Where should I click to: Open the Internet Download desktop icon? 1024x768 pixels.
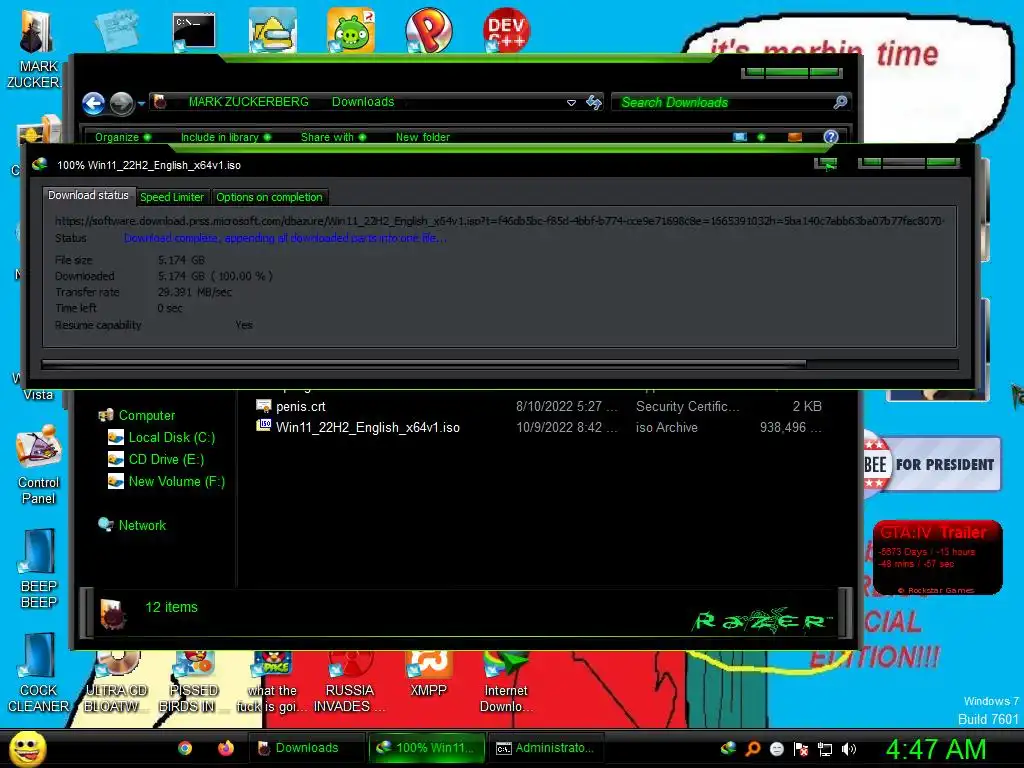[505, 682]
